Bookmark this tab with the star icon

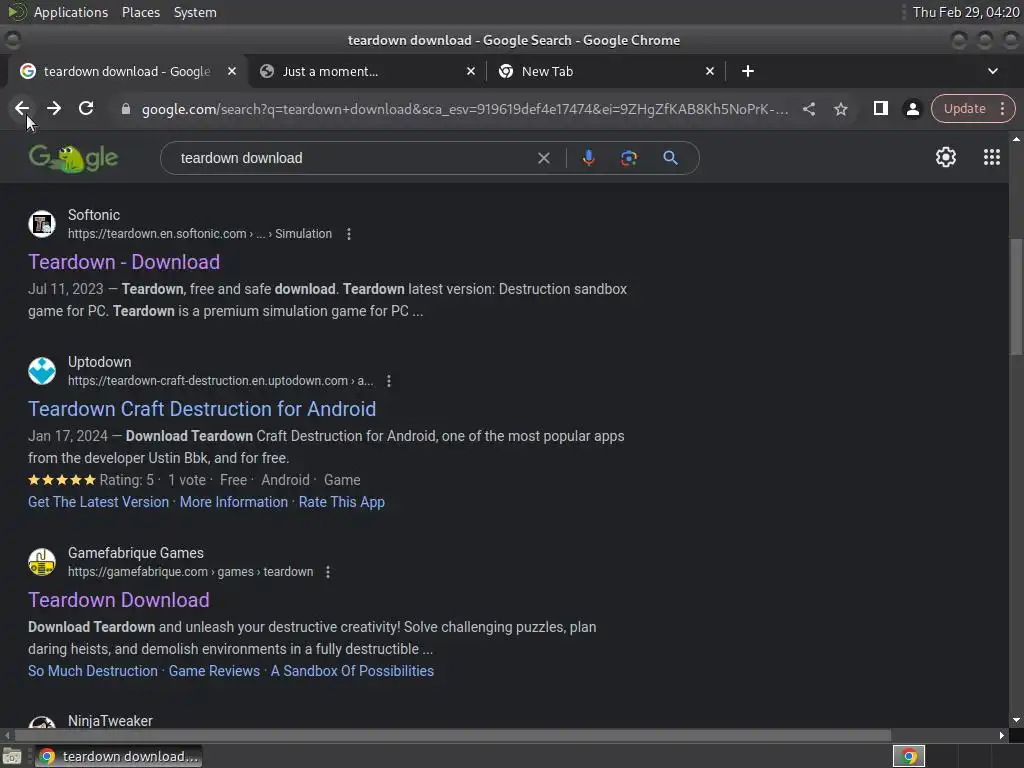coord(840,109)
